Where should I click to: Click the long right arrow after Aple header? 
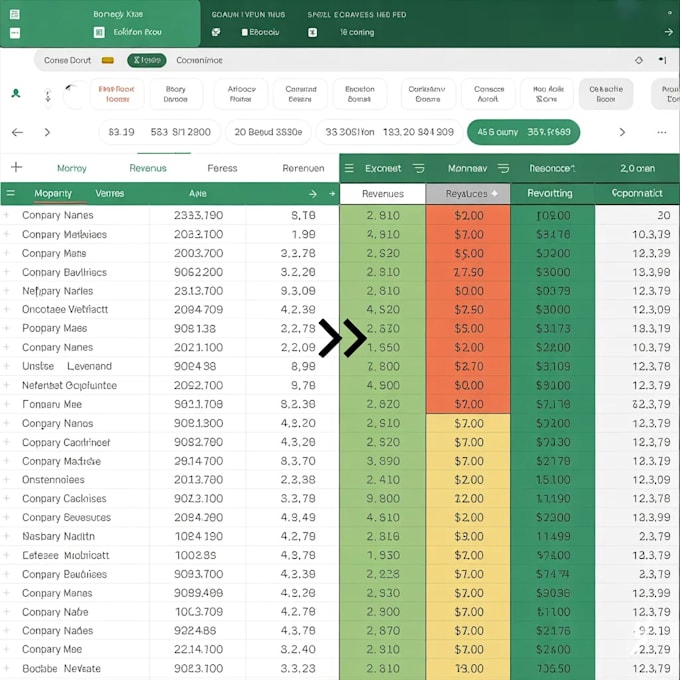[313, 194]
